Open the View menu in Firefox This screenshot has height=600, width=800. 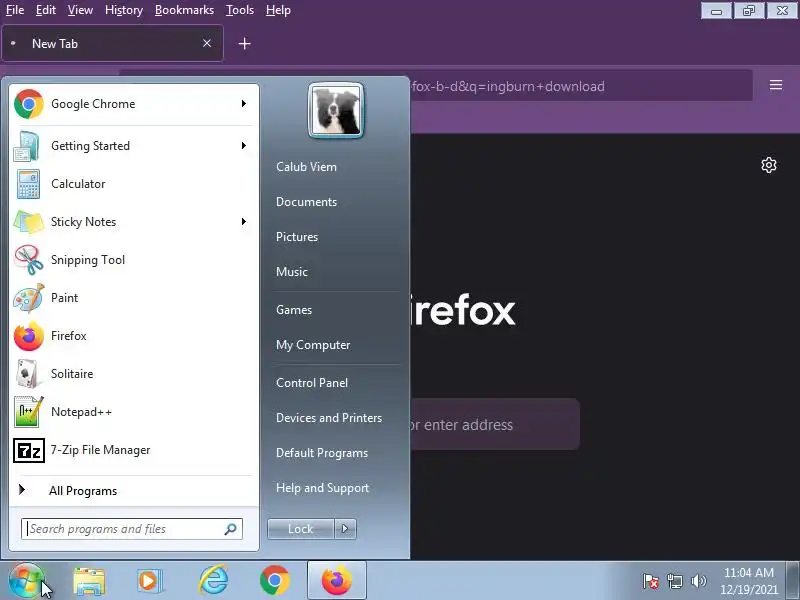click(x=80, y=10)
